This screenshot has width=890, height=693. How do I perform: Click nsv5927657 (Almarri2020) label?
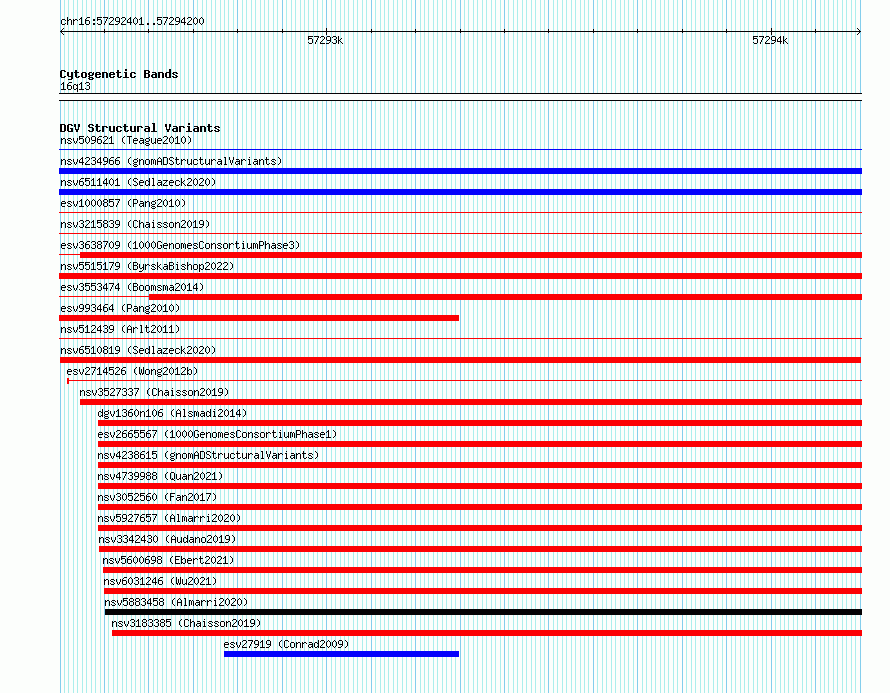point(169,518)
